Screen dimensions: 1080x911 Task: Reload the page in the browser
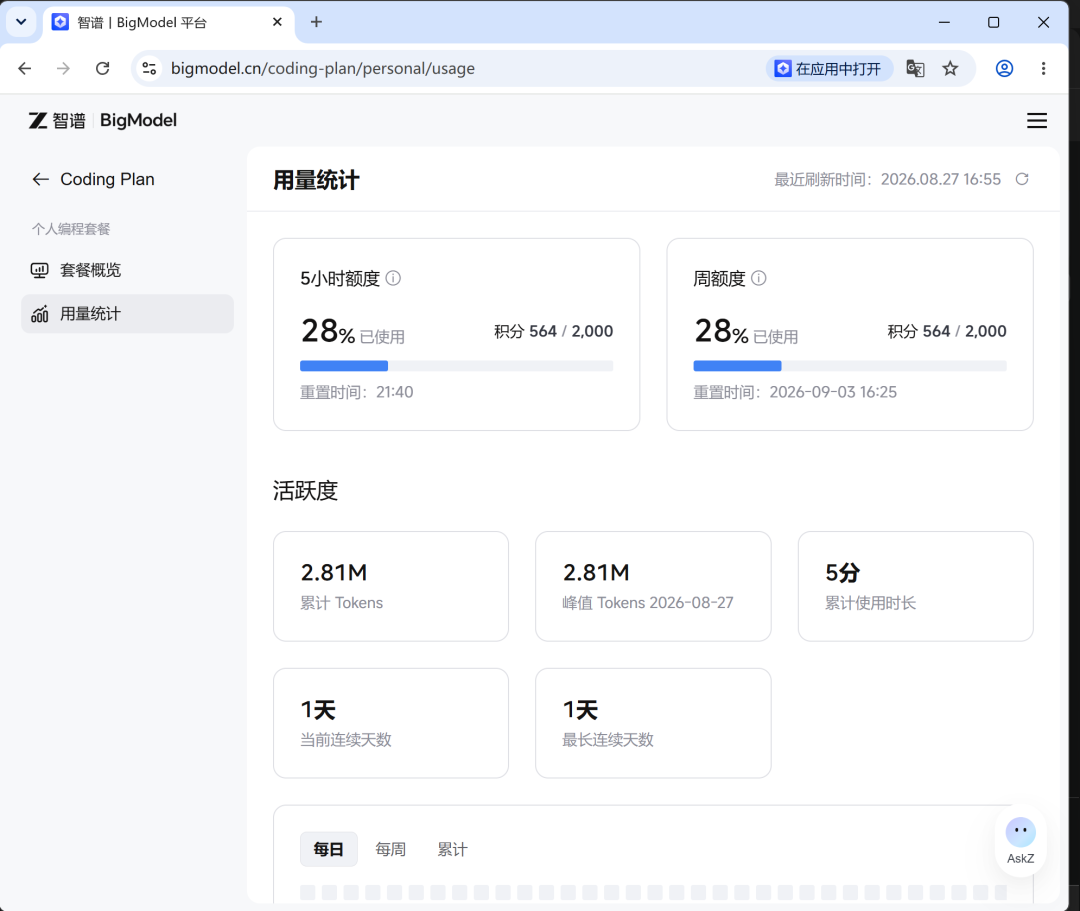103,68
